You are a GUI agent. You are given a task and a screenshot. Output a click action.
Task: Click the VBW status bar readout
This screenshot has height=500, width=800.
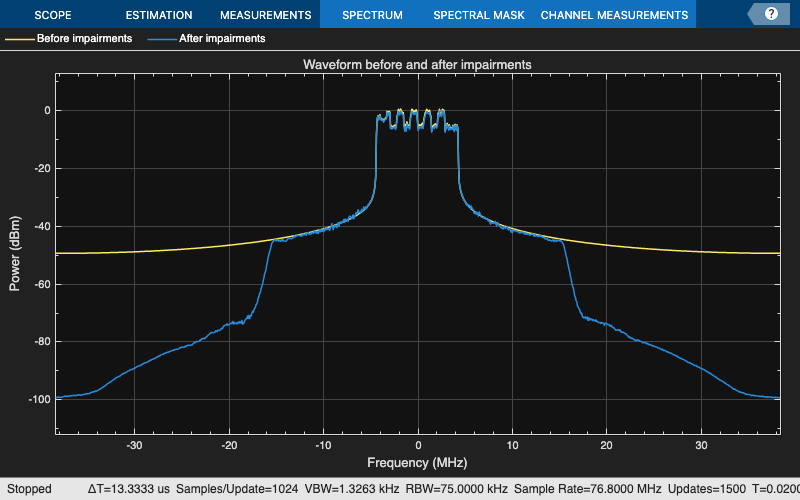pos(352,489)
